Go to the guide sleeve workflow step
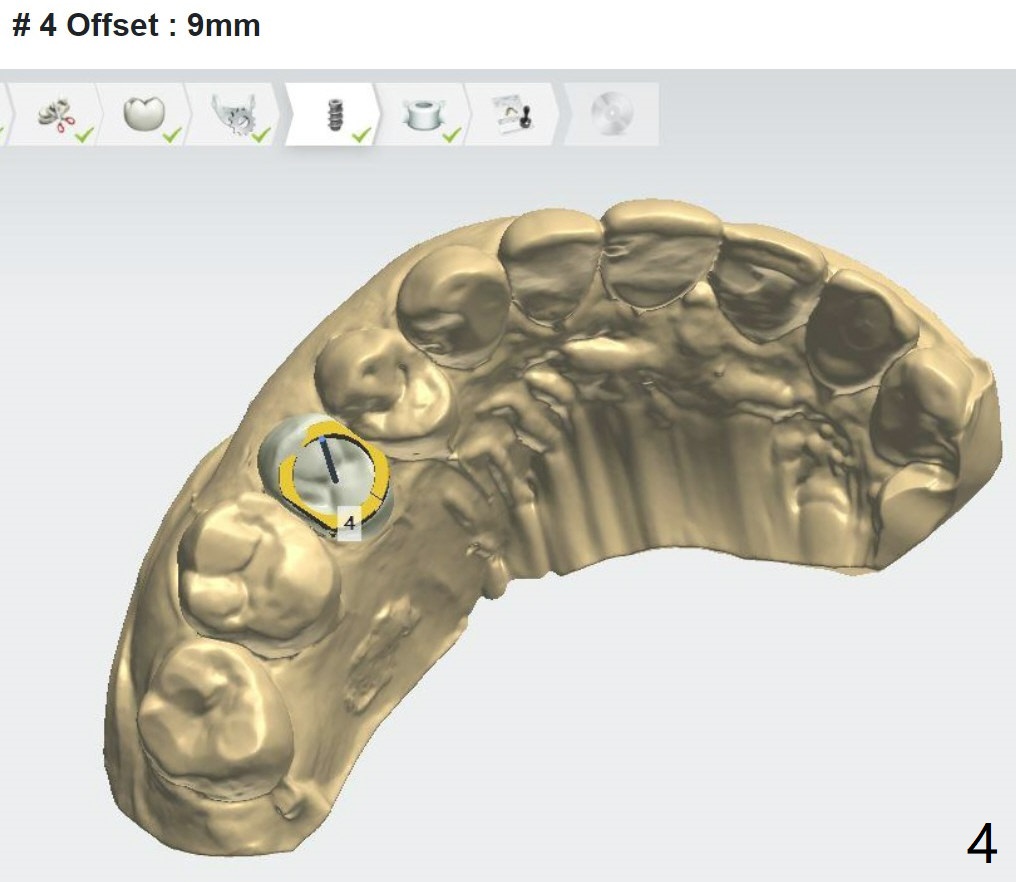Screen dimensions: 1016x882 [425, 115]
